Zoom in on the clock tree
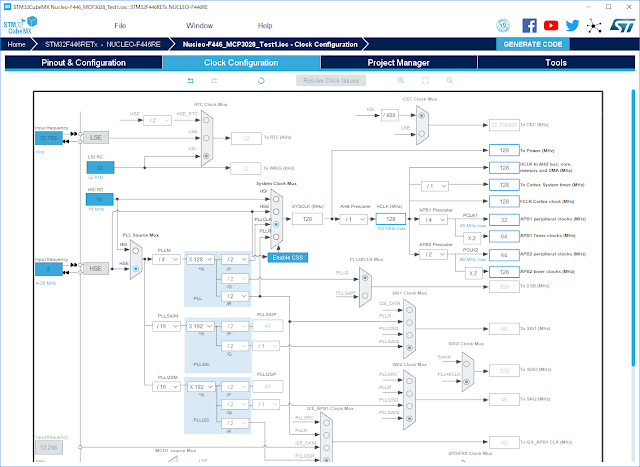Screen dimensions: 640x467 [401, 80]
